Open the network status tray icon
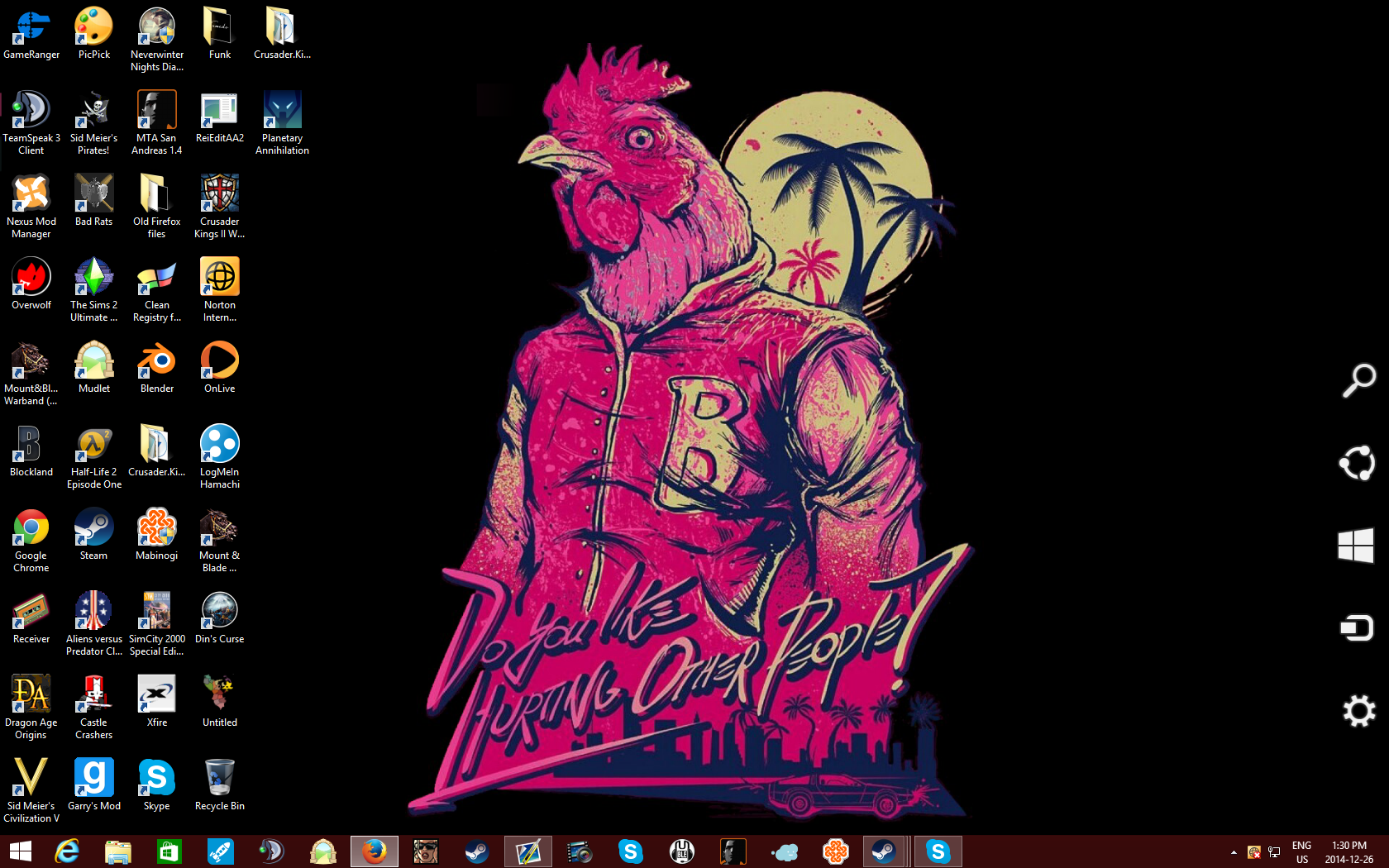Screen dimensions: 1389x868 (x=1274, y=852)
